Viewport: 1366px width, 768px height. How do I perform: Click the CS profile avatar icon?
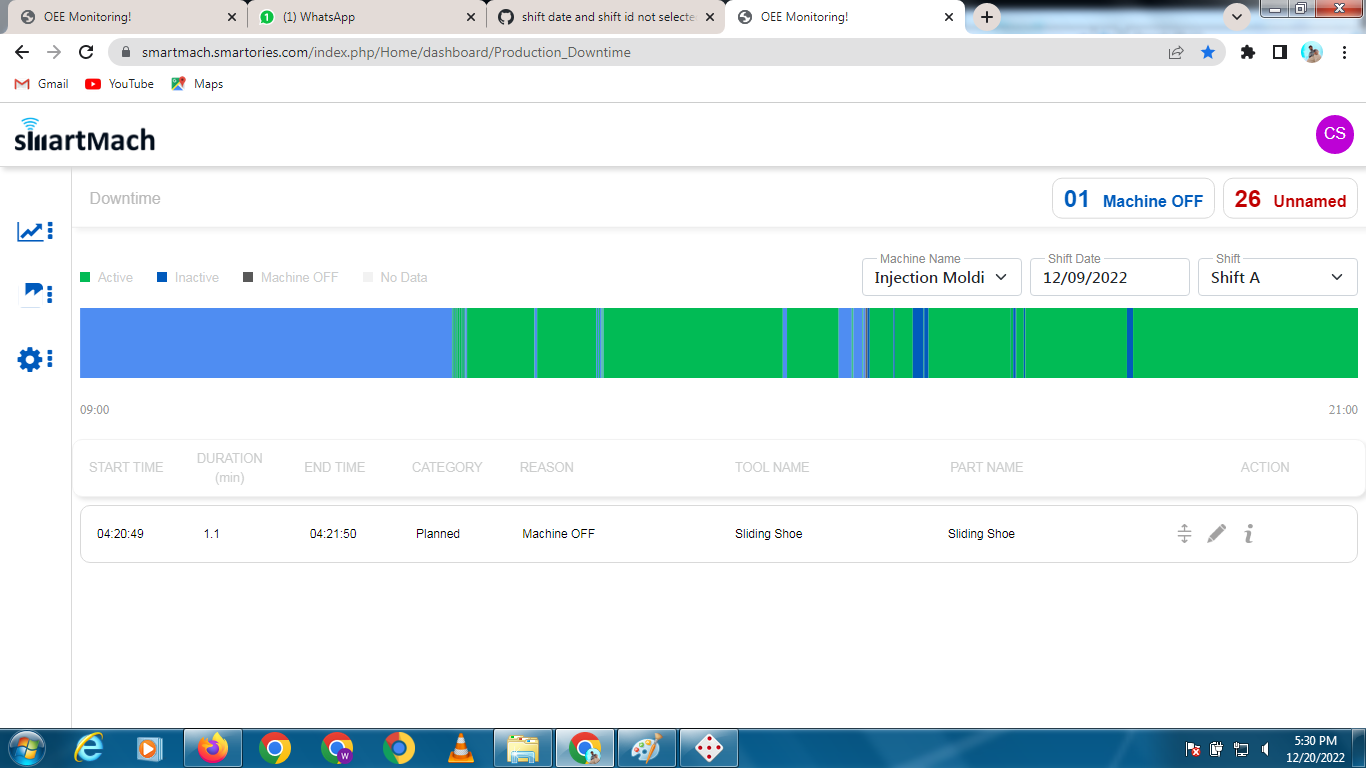[x=1334, y=134]
